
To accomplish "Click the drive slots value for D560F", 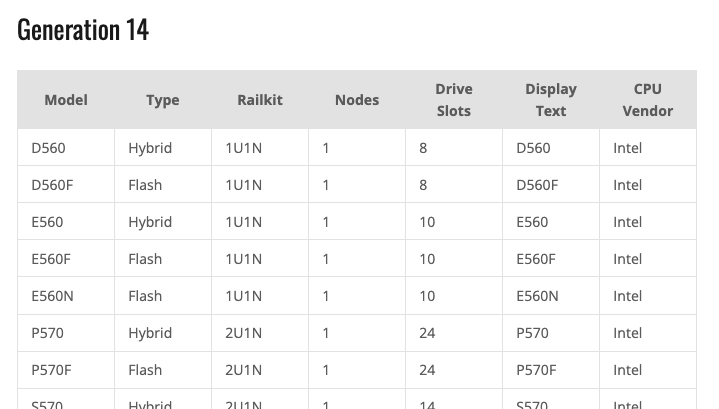I will 424,185.
